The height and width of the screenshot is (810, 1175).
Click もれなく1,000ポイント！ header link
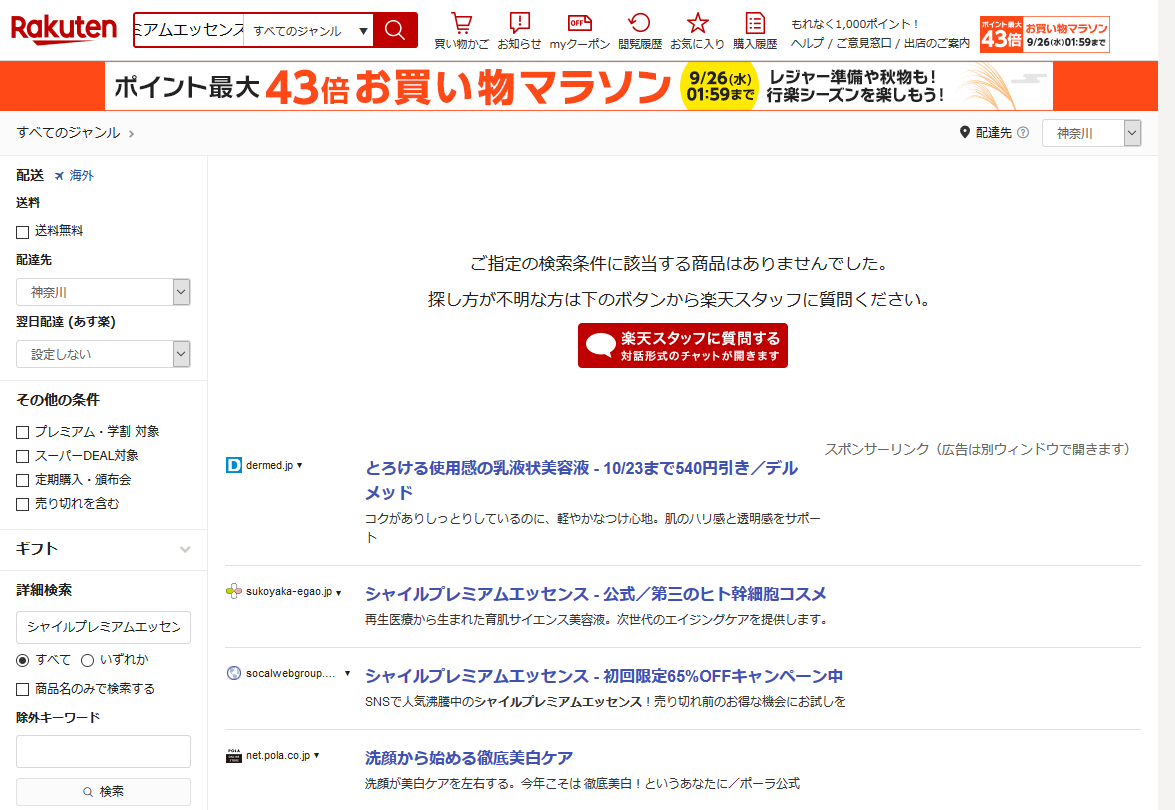coord(855,24)
